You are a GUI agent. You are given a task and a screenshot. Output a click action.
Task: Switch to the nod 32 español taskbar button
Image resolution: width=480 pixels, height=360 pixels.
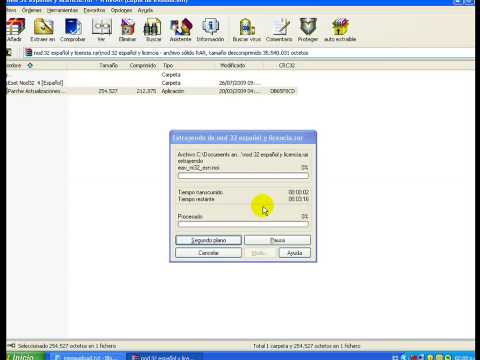tap(165, 357)
